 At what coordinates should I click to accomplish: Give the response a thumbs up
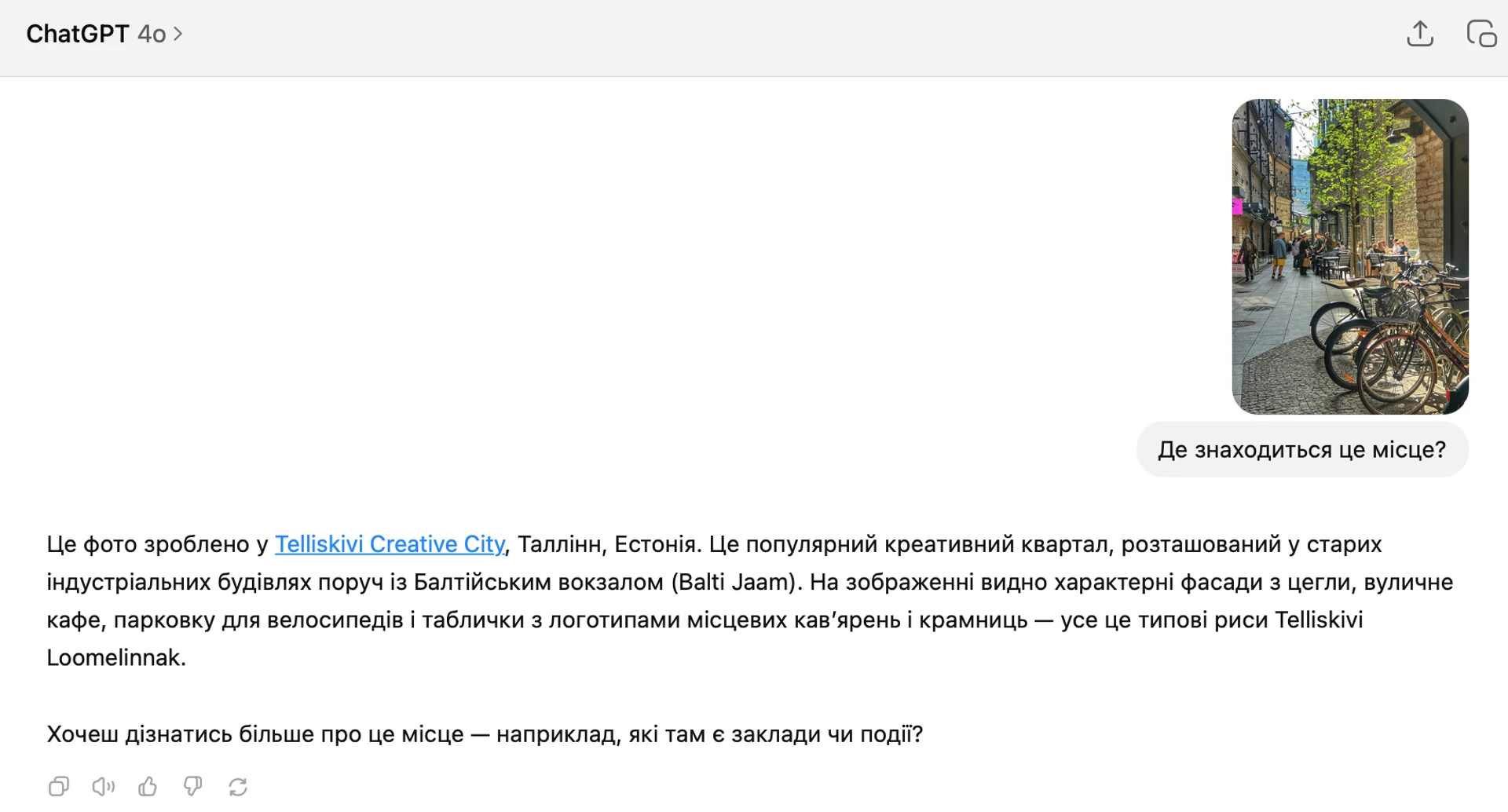148,786
